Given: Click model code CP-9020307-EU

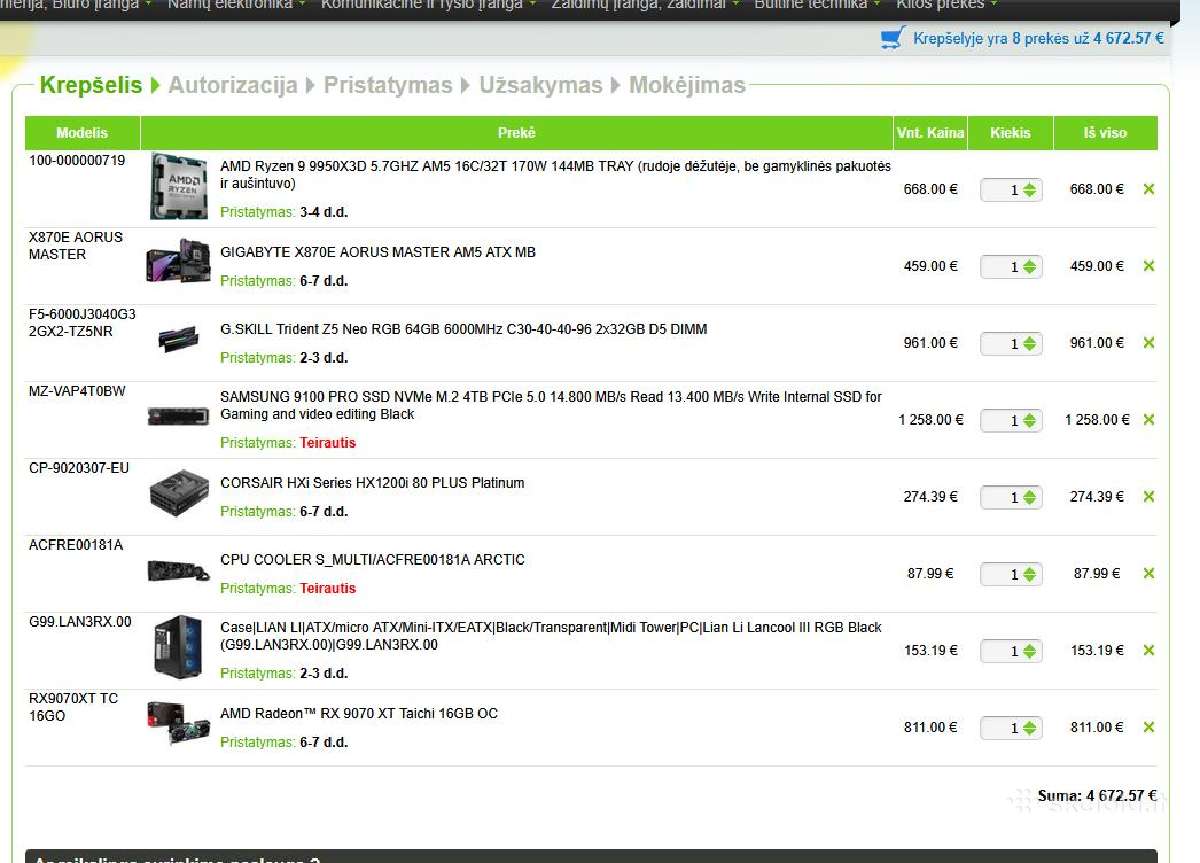Looking at the screenshot, I should coord(79,468).
